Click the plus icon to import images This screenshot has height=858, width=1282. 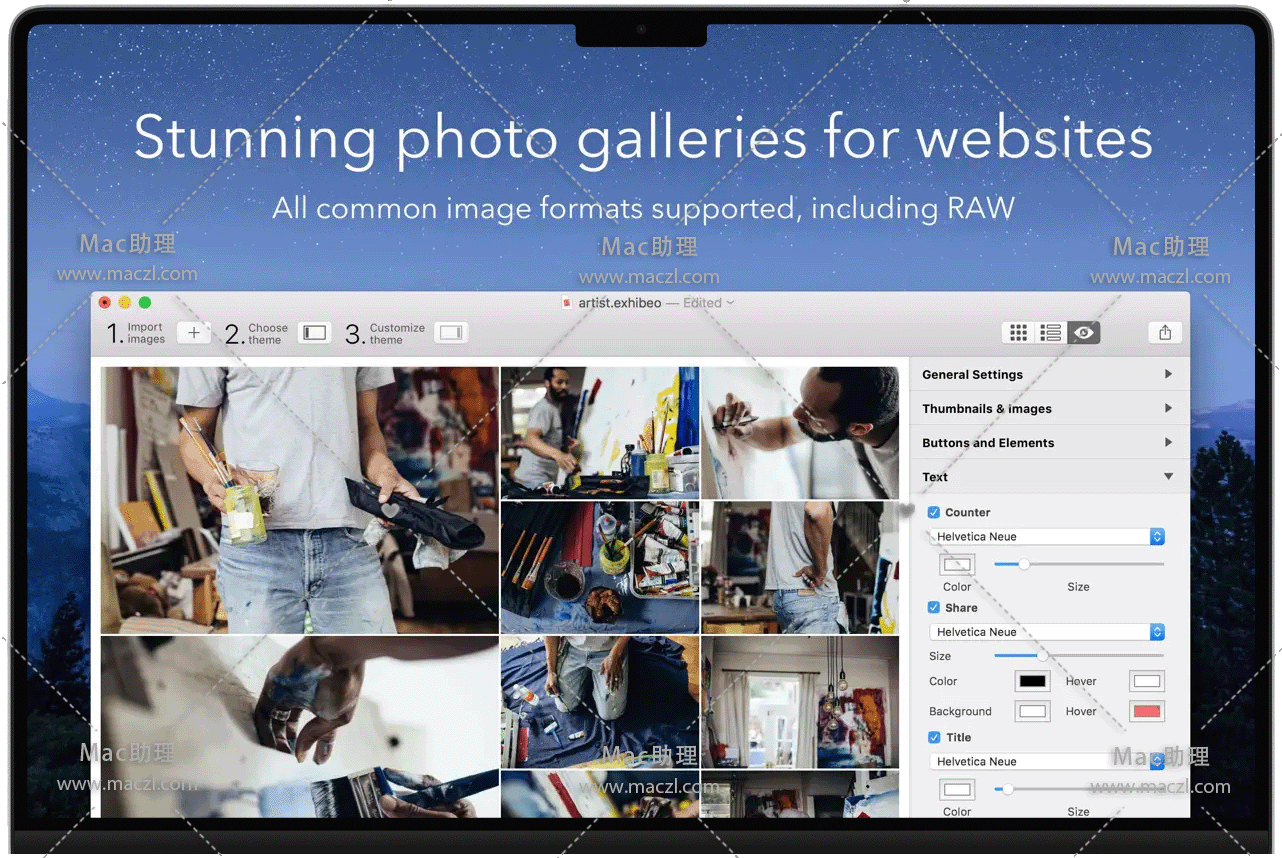194,333
